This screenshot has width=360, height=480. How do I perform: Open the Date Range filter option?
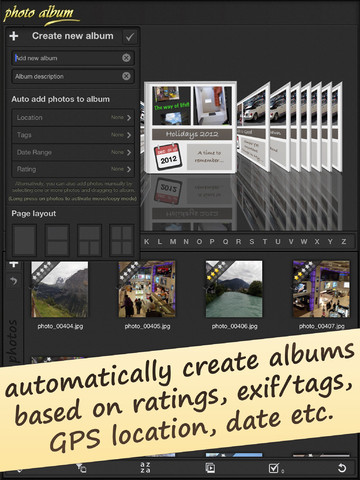(73, 152)
